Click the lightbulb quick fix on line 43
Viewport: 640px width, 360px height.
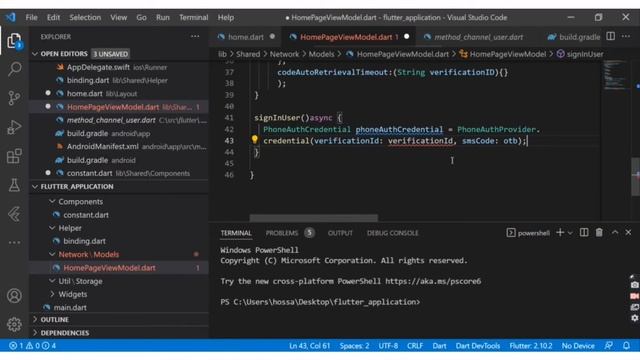[255, 140]
